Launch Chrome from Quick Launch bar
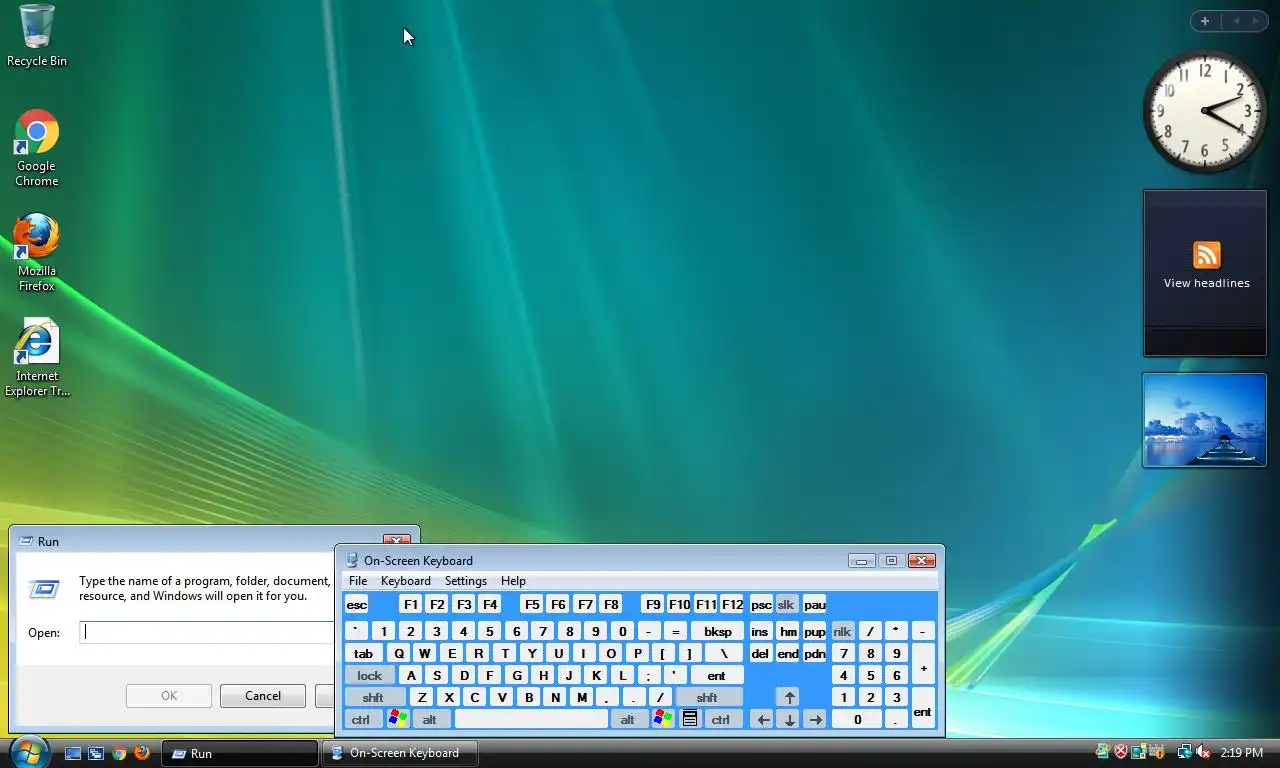This screenshot has width=1280, height=768. point(119,753)
